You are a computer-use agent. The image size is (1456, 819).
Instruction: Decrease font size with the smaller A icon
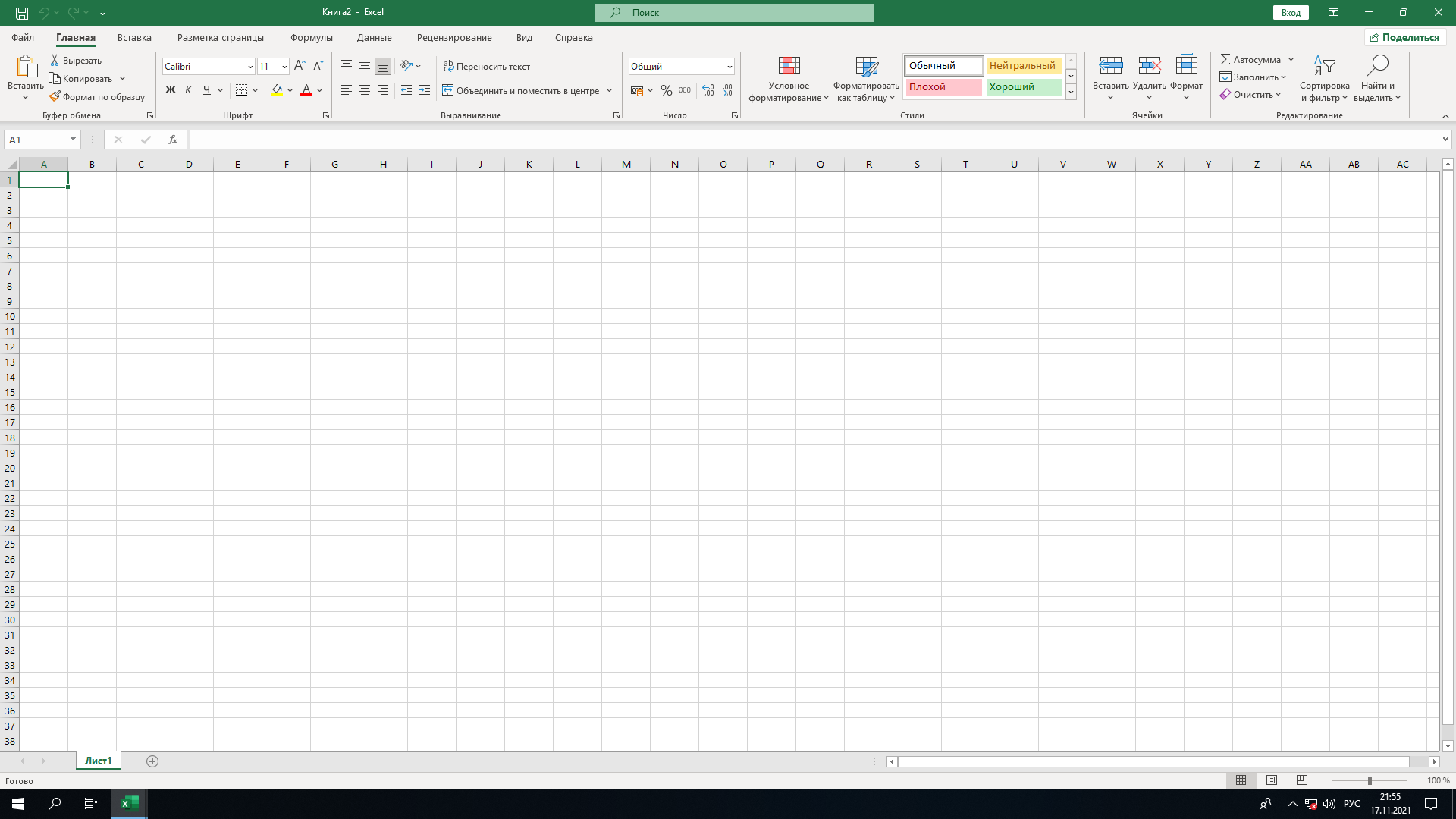[x=318, y=66]
